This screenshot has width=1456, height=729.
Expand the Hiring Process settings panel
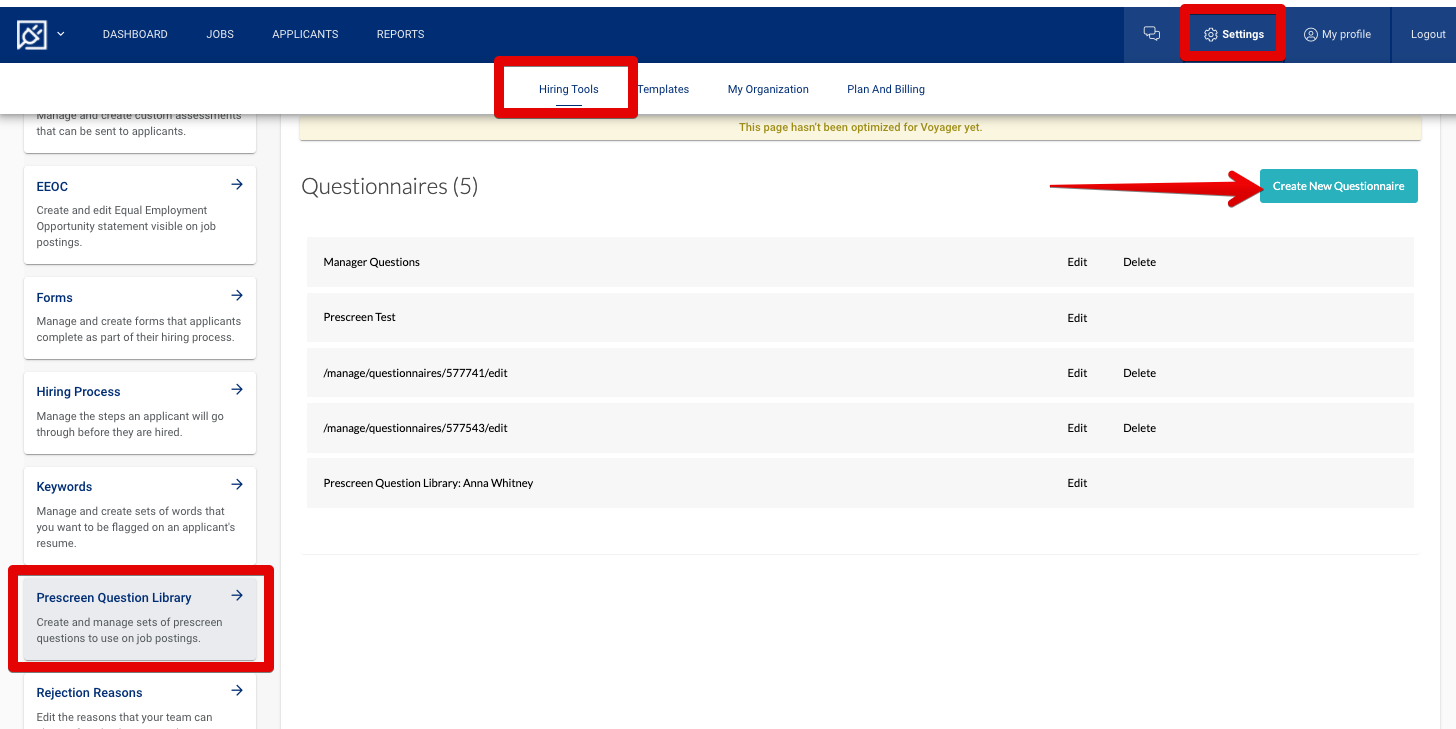(78, 391)
